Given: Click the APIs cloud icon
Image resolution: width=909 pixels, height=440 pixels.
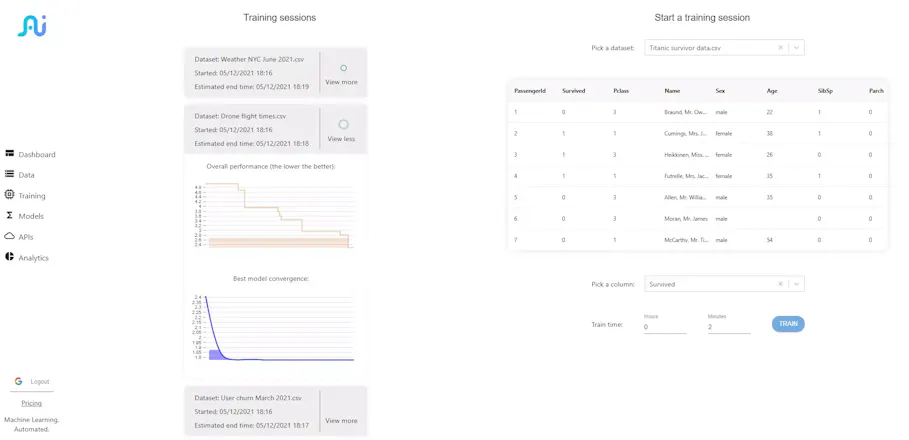Looking at the screenshot, I should pyautogui.click(x=9, y=236).
